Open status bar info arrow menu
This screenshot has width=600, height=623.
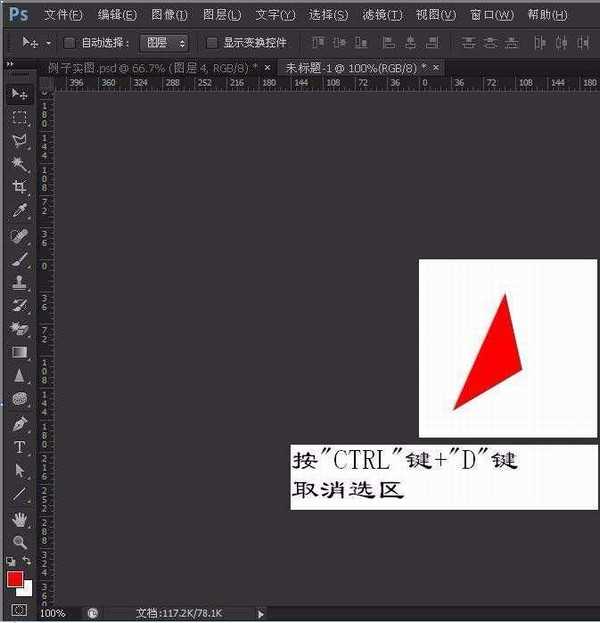click(x=261, y=614)
